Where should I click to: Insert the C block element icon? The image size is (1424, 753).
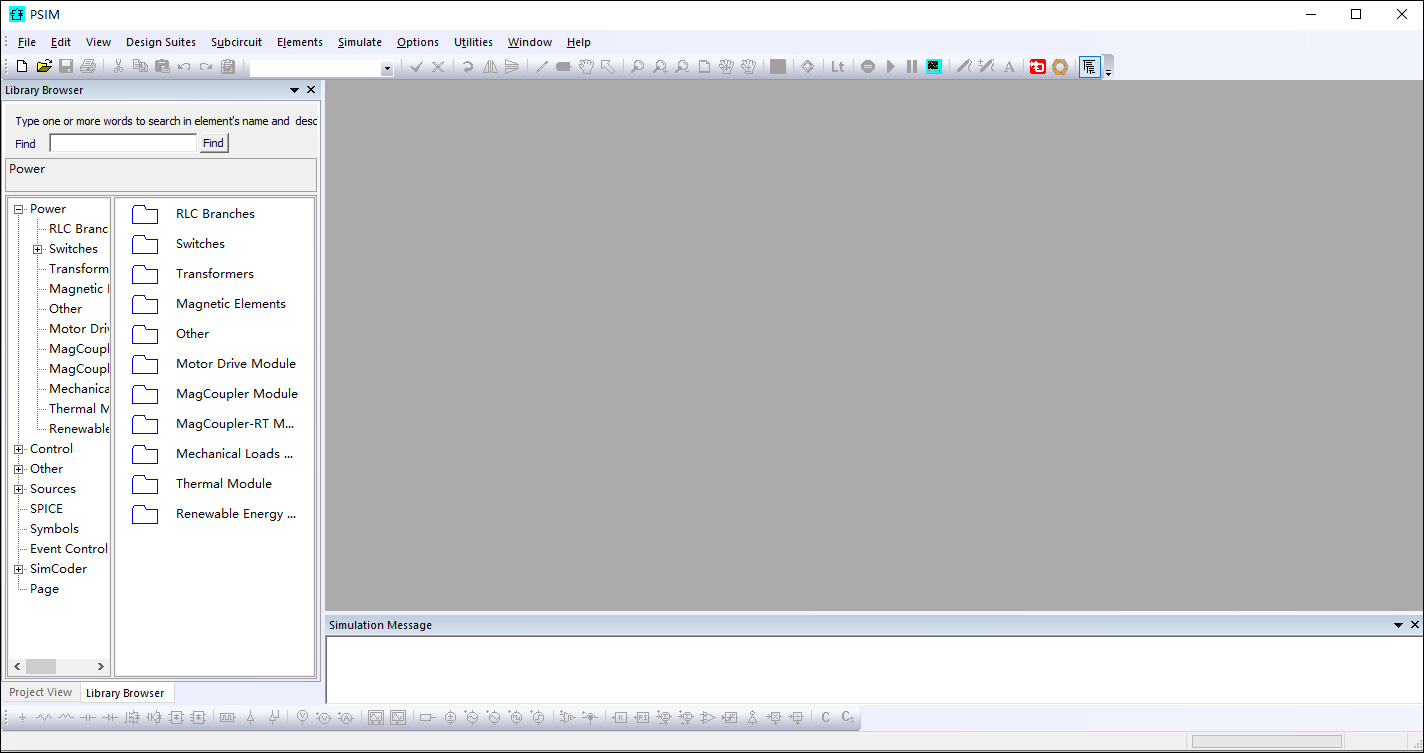(825, 717)
